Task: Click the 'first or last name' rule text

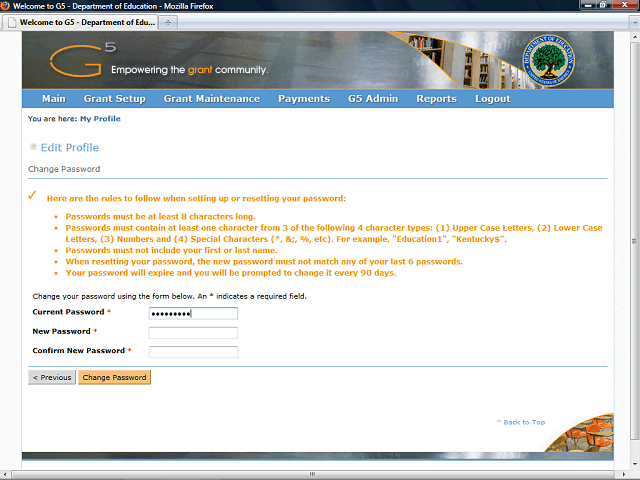Action: pyautogui.click(x=171, y=250)
